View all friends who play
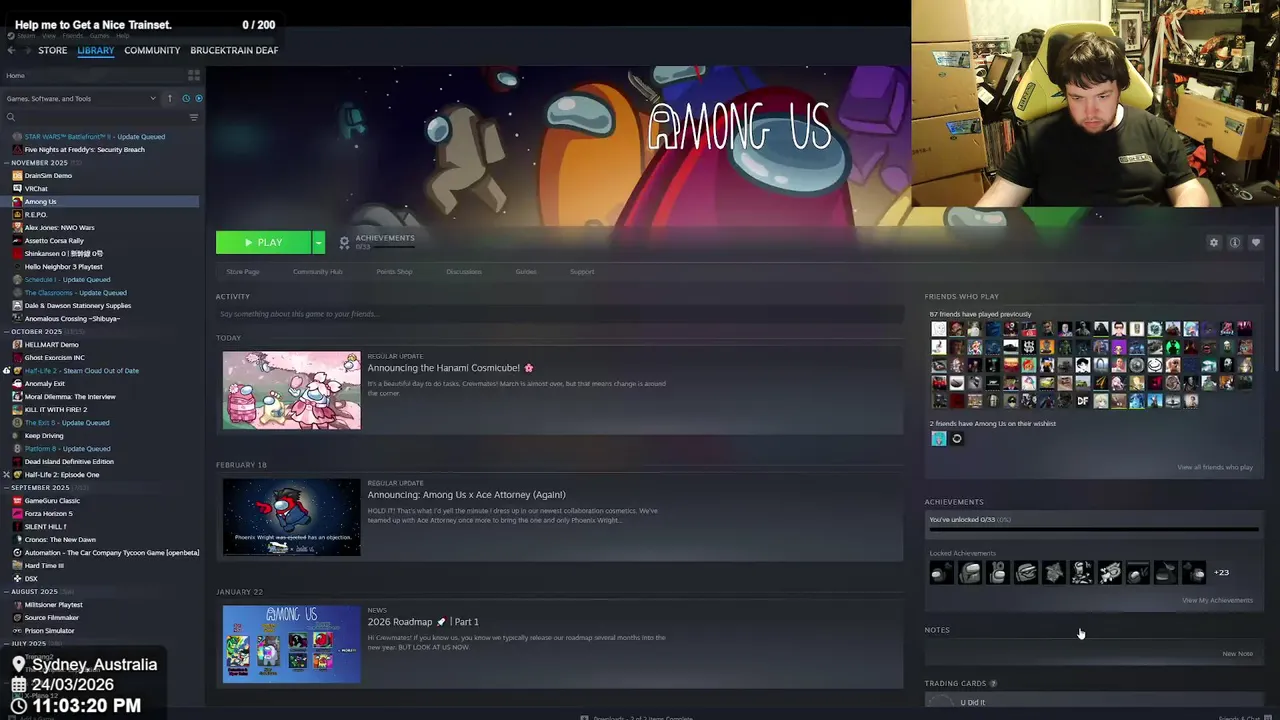The height and width of the screenshot is (720, 1280). [1214, 467]
